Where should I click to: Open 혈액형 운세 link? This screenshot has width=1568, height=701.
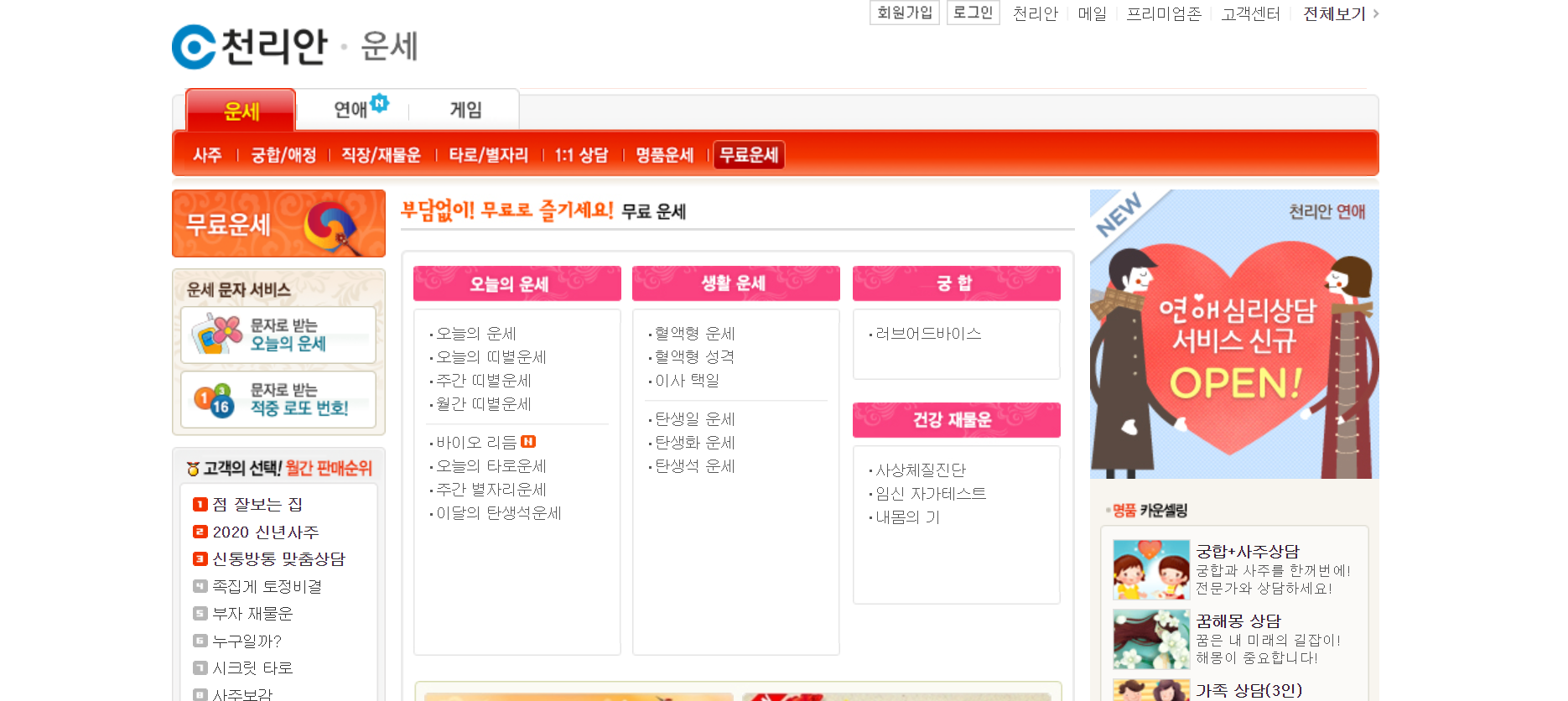coord(694,334)
